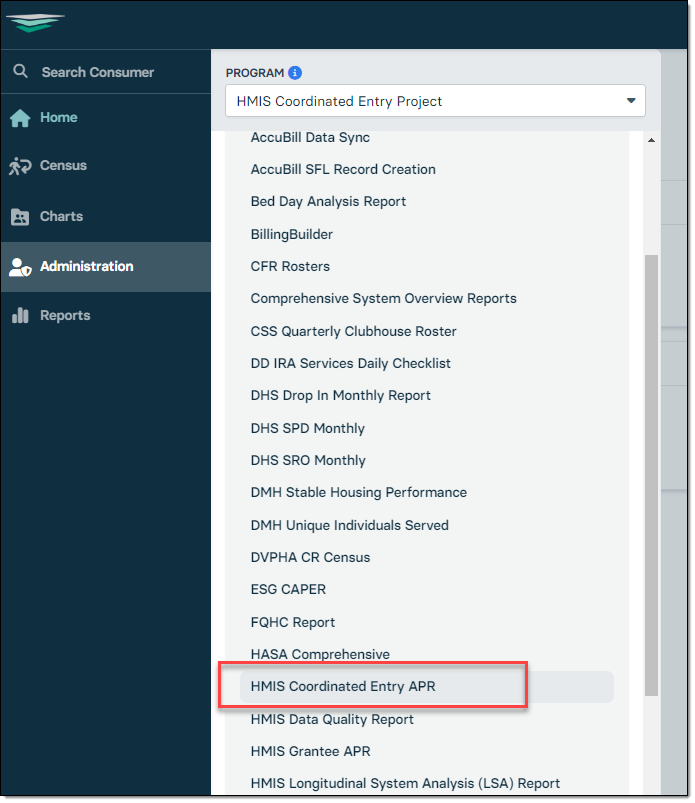
Task: Click the application logo in the header
Action: 36,22
